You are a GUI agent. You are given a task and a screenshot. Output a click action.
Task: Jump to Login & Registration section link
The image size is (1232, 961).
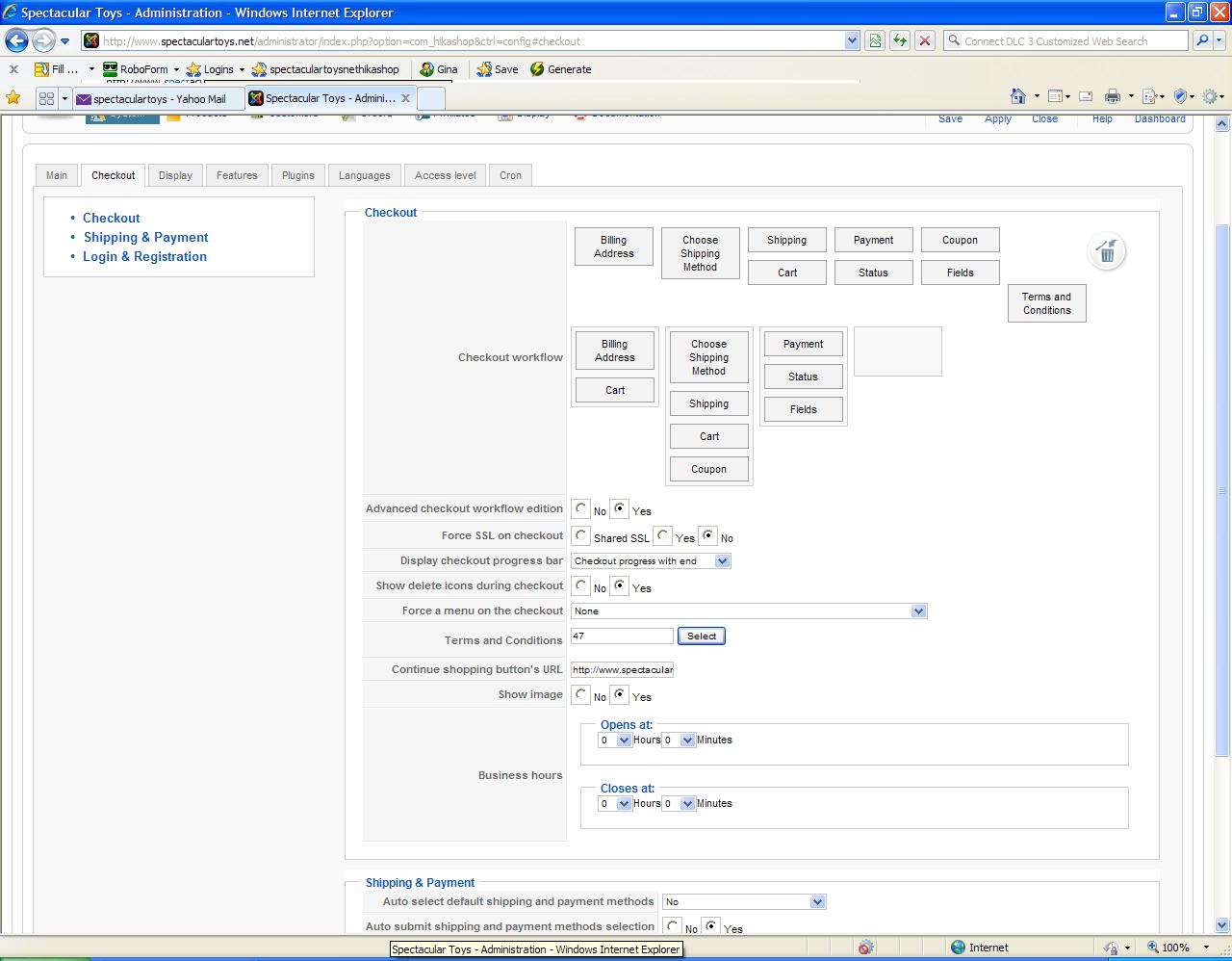pyautogui.click(x=144, y=256)
